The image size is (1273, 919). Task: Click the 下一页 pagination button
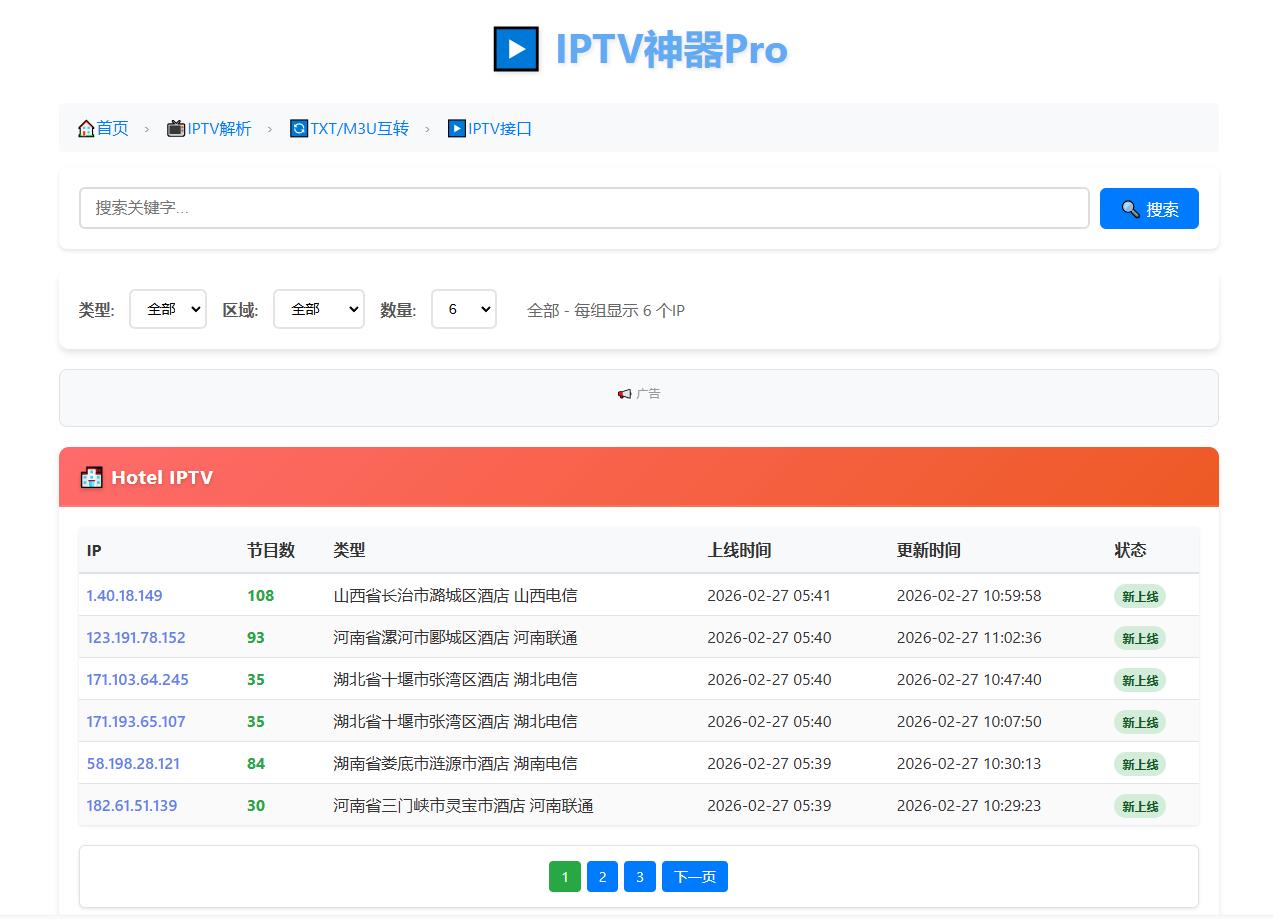694,877
